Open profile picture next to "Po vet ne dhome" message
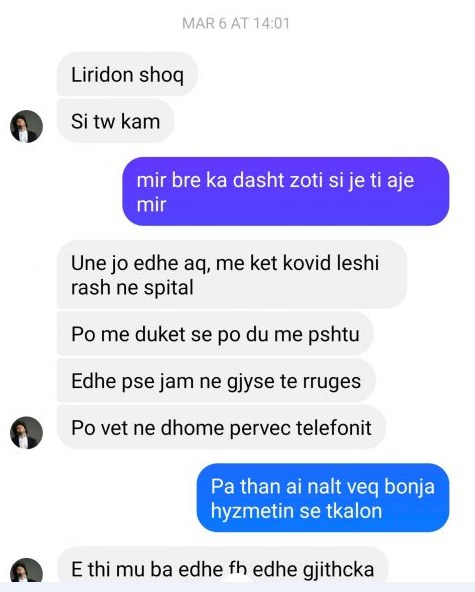Image resolution: width=475 pixels, height=592 pixels. tap(26, 432)
